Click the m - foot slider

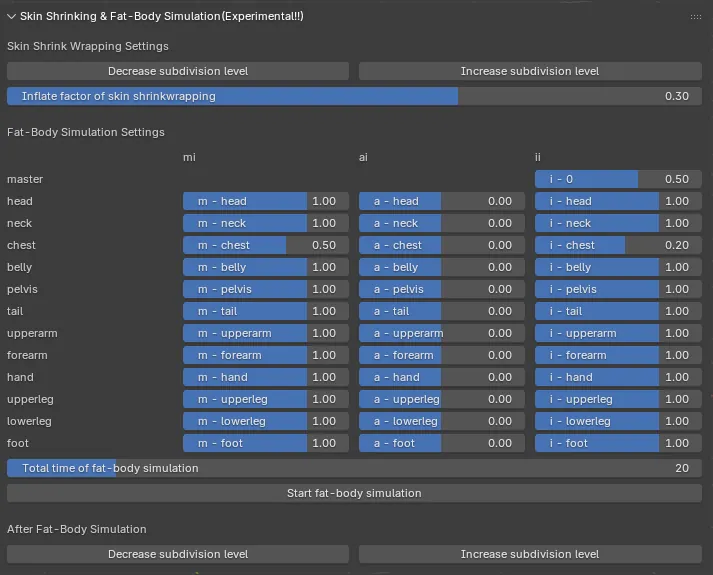[x=266, y=443]
